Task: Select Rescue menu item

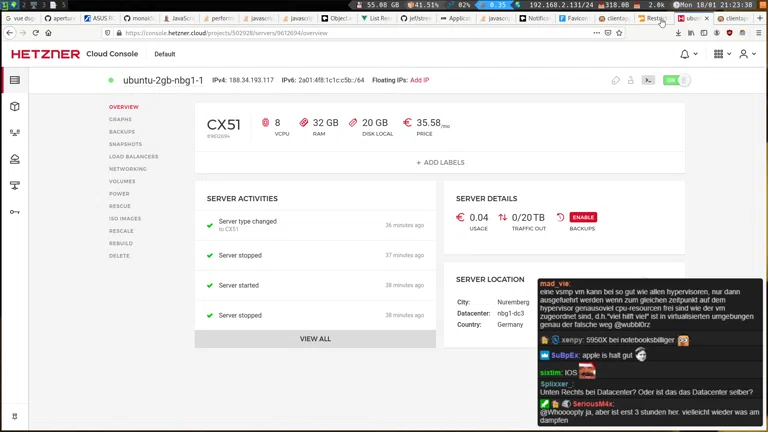Action: point(120,206)
